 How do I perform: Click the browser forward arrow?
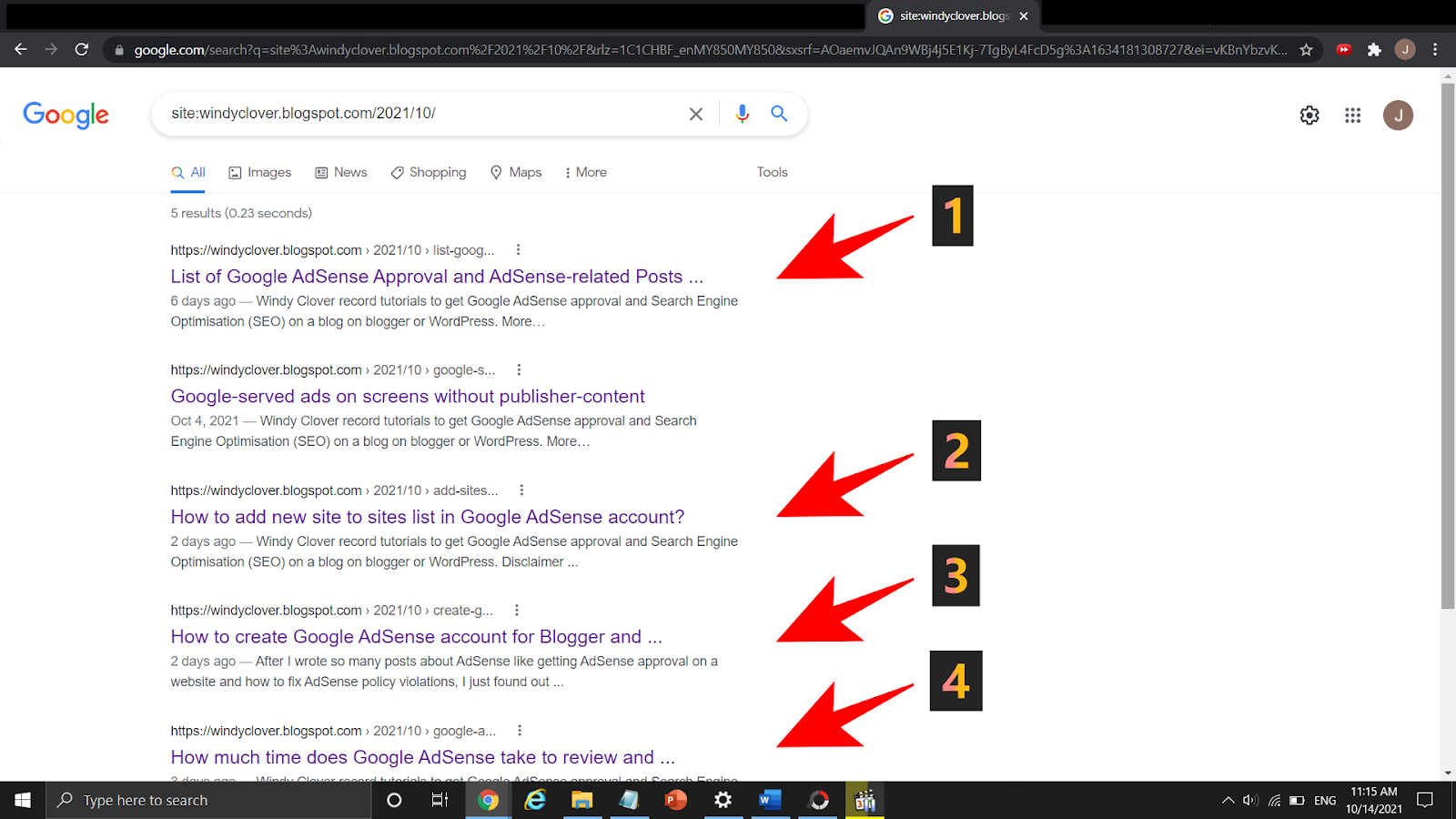(51, 49)
